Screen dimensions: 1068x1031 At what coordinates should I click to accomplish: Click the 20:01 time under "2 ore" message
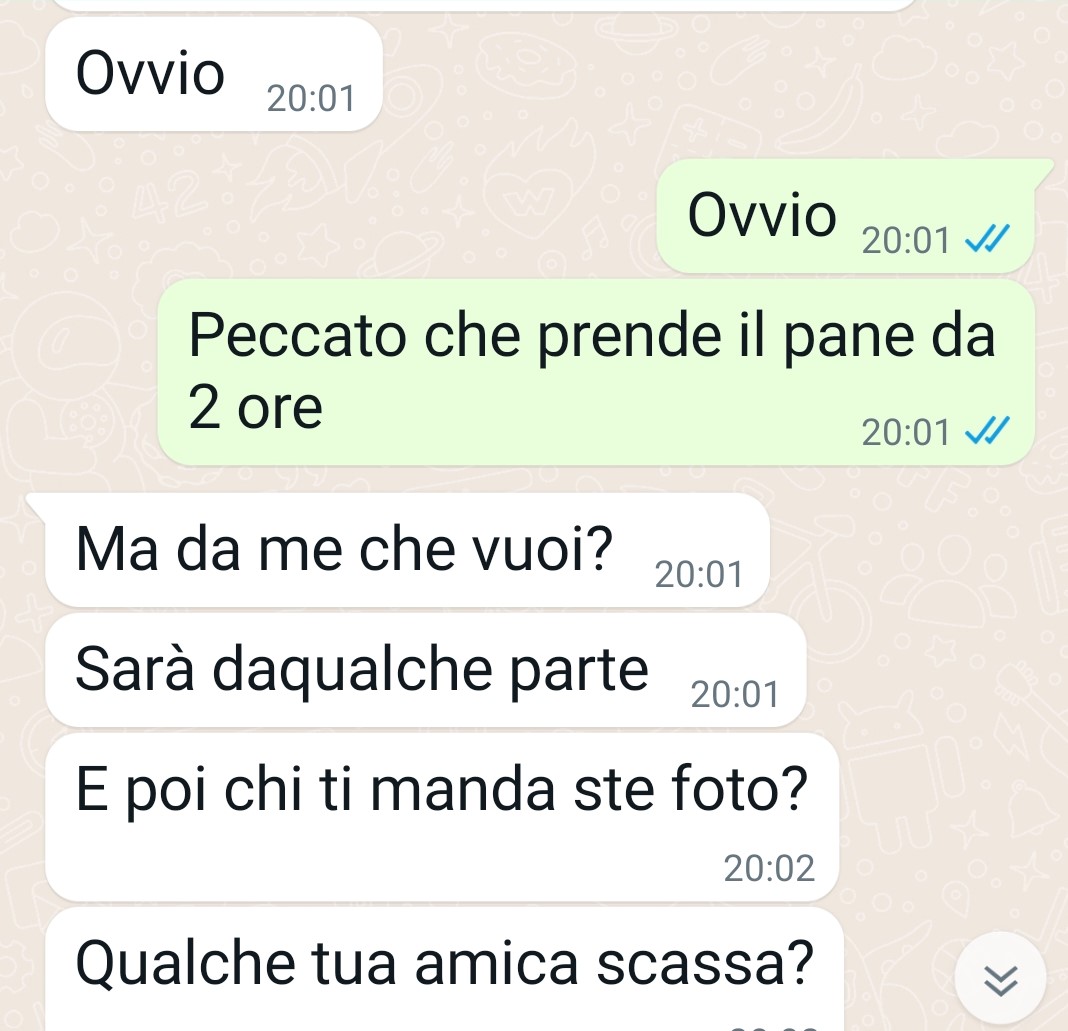pyautogui.click(x=906, y=432)
